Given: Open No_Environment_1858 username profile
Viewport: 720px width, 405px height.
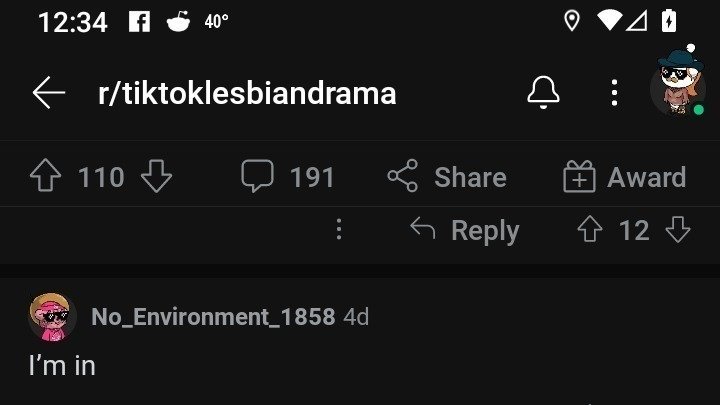Looking at the screenshot, I should pos(212,317).
